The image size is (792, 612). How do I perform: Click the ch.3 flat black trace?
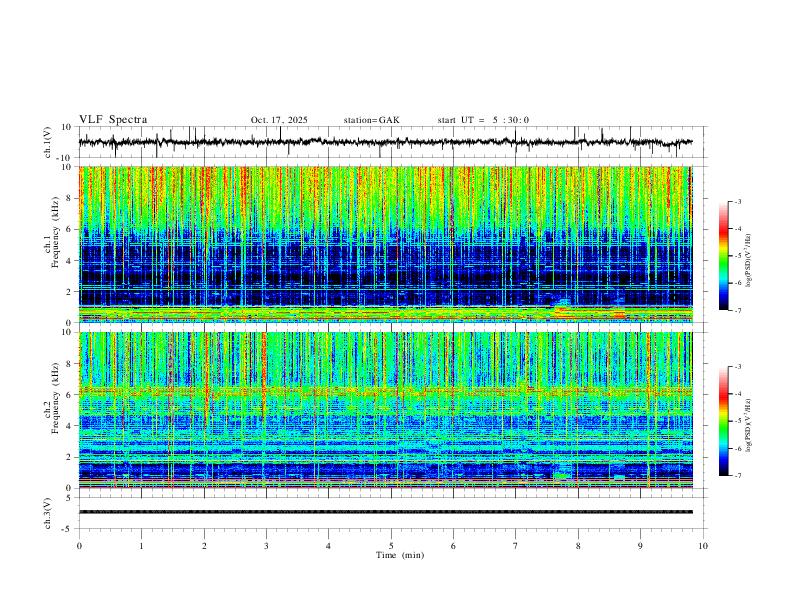(x=386, y=512)
